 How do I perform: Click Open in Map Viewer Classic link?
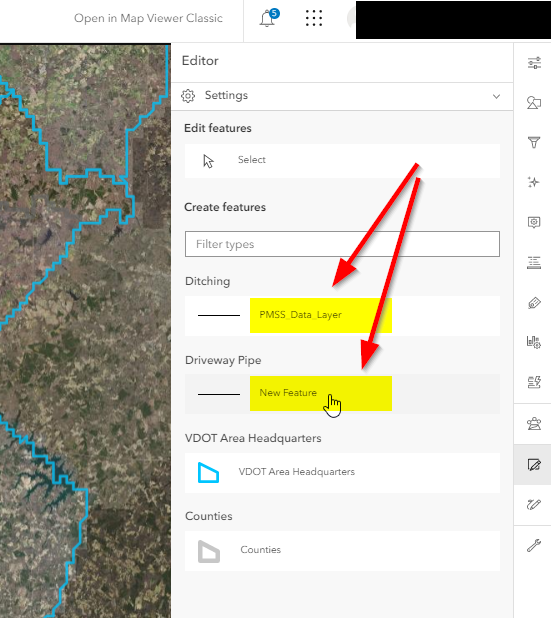(x=148, y=18)
